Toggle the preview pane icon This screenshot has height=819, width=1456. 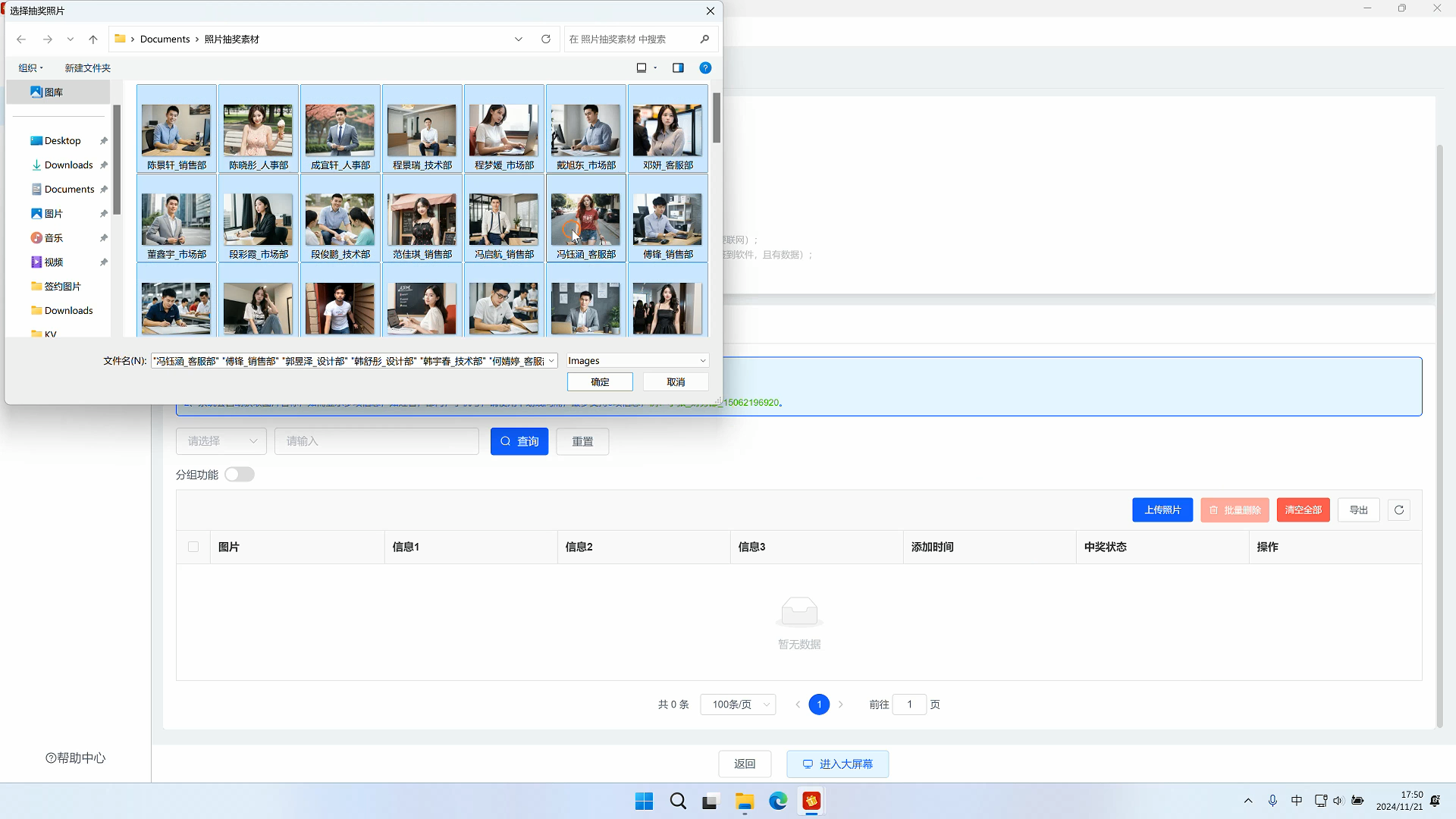[678, 68]
